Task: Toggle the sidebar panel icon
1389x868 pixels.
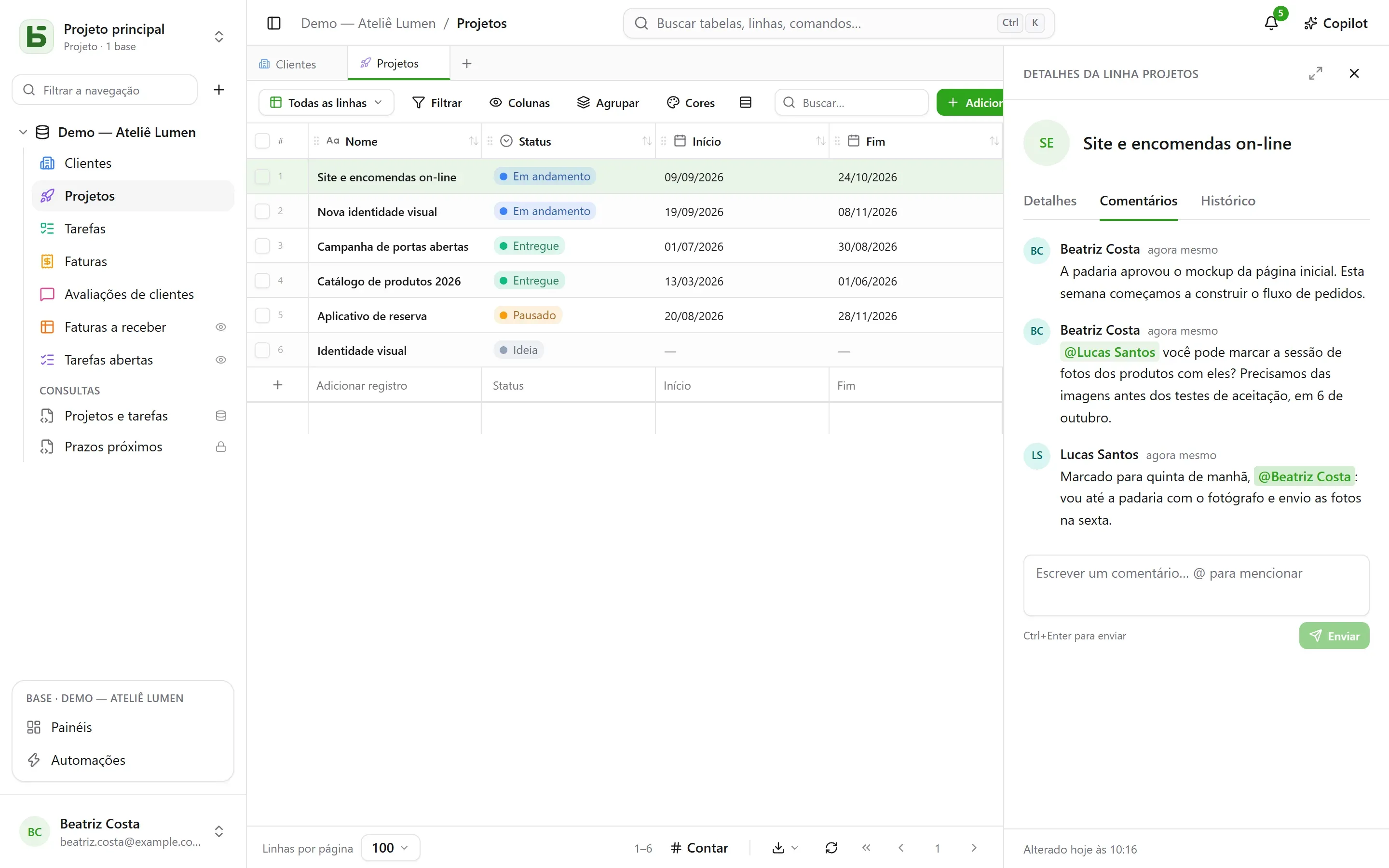Action: (x=274, y=23)
